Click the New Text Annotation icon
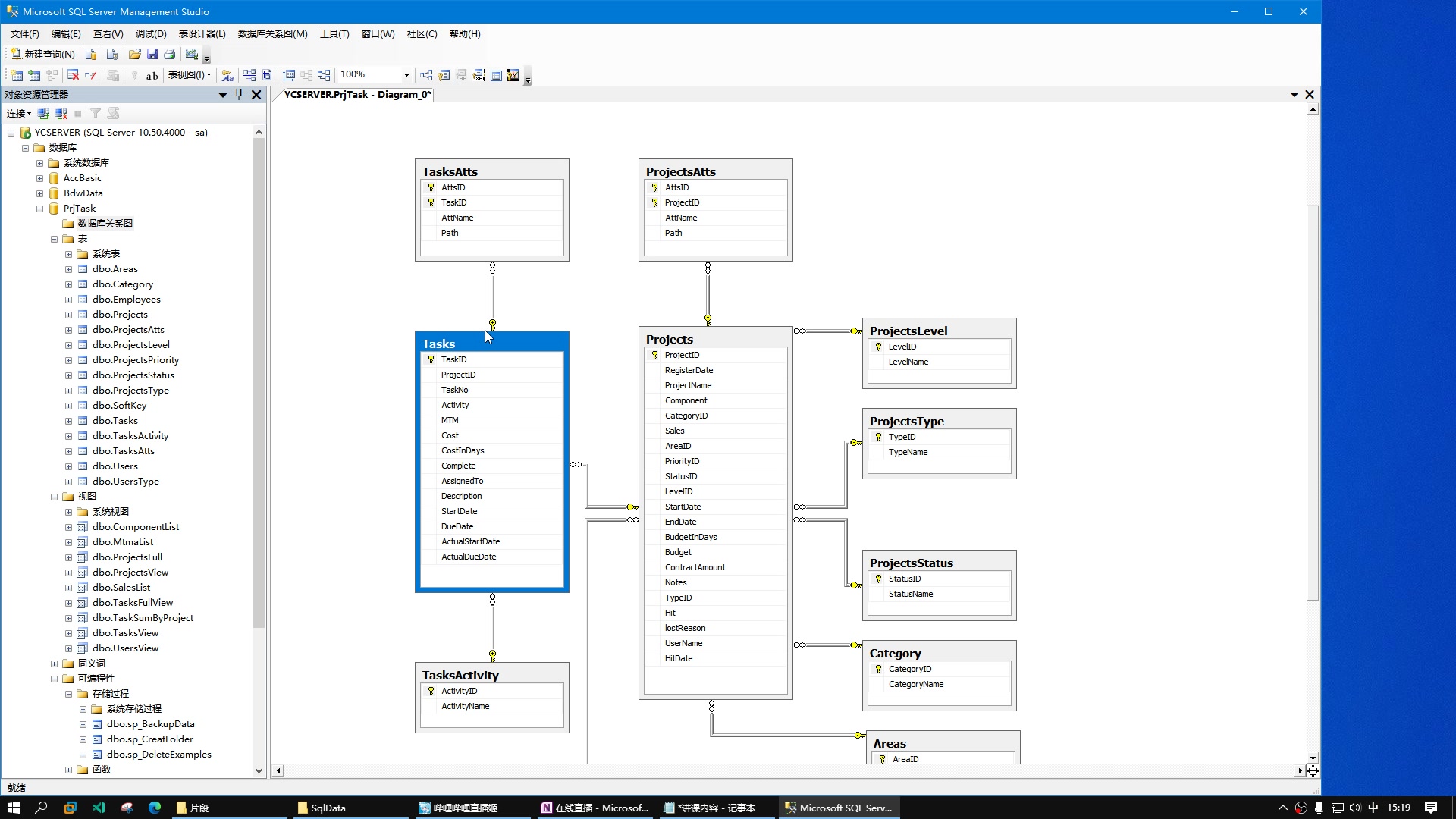 (152, 75)
